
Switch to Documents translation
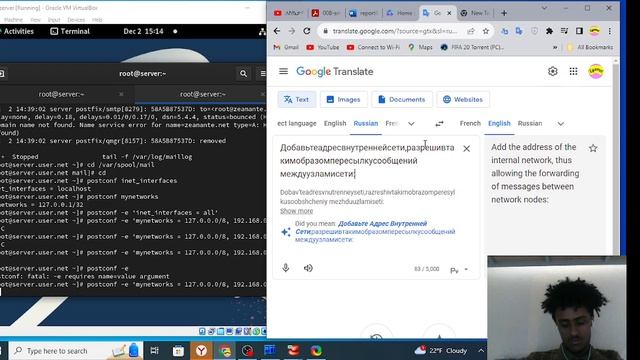click(402, 99)
